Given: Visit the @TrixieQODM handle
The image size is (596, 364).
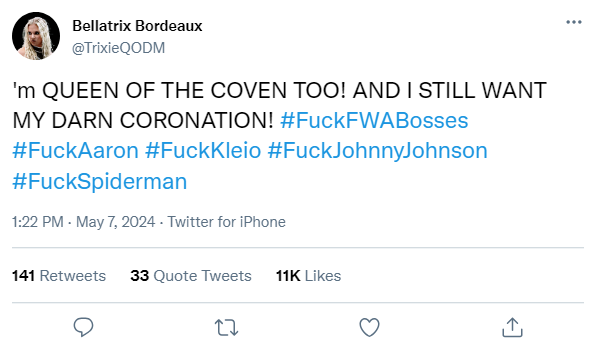Looking at the screenshot, I should tap(119, 48).
